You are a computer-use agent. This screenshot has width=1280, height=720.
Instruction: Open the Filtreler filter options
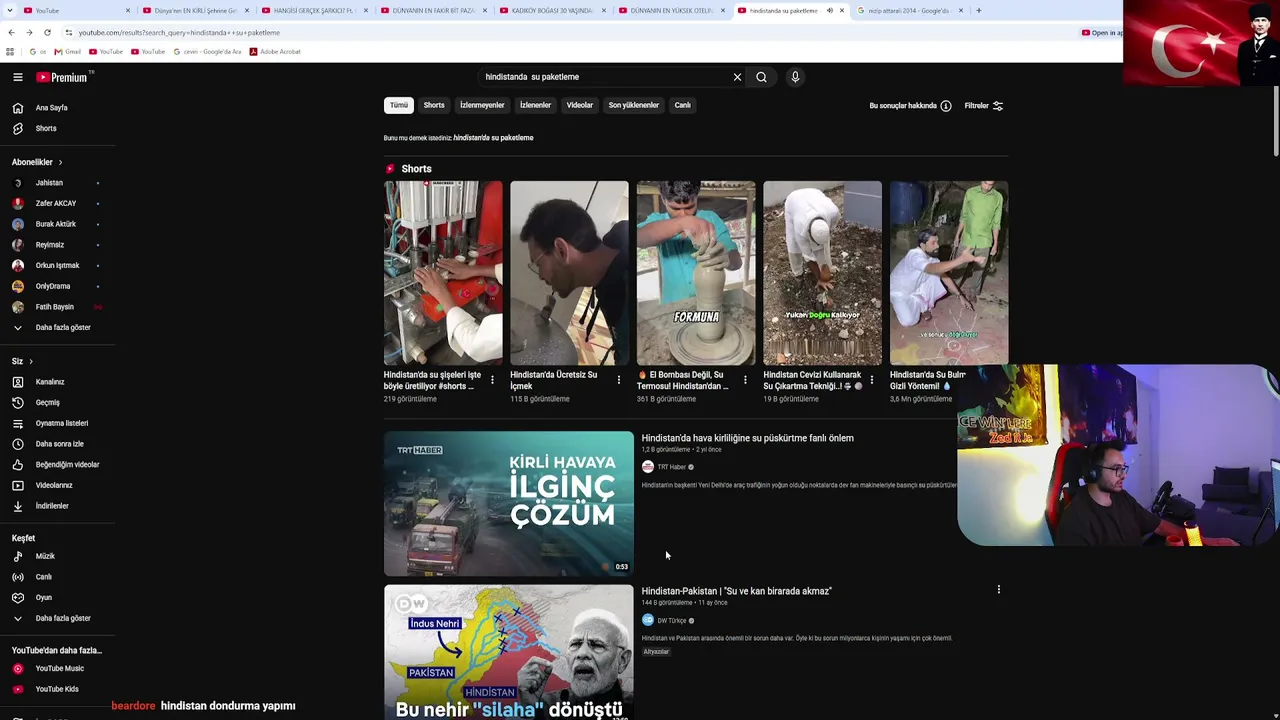(984, 106)
